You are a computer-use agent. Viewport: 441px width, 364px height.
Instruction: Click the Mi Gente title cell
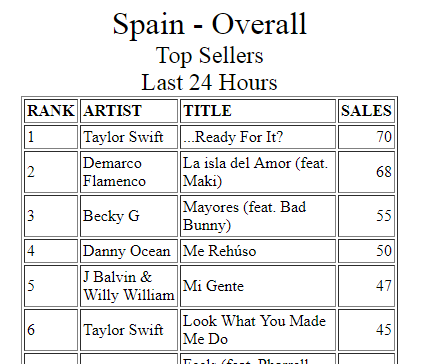pos(258,286)
